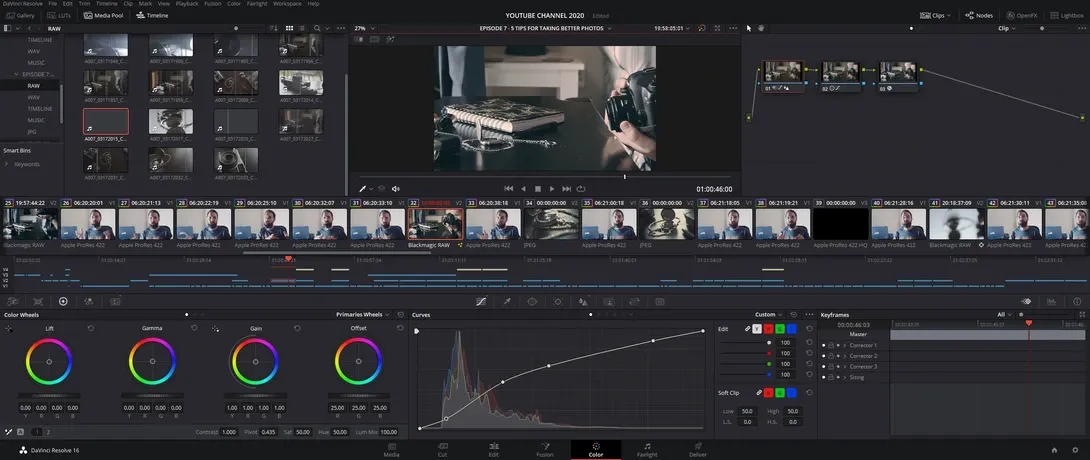Go to Home project manager icon
Viewport: 1090px width, 460px height.
pyautogui.click(x=1054, y=450)
